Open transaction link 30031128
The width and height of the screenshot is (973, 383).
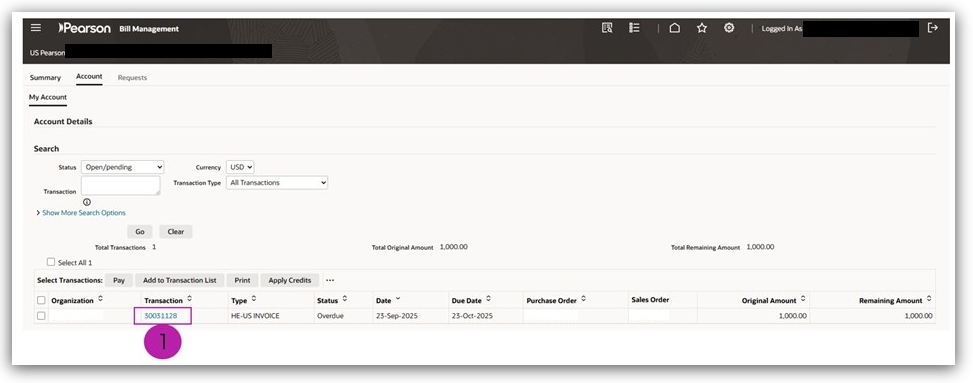click(x=161, y=315)
